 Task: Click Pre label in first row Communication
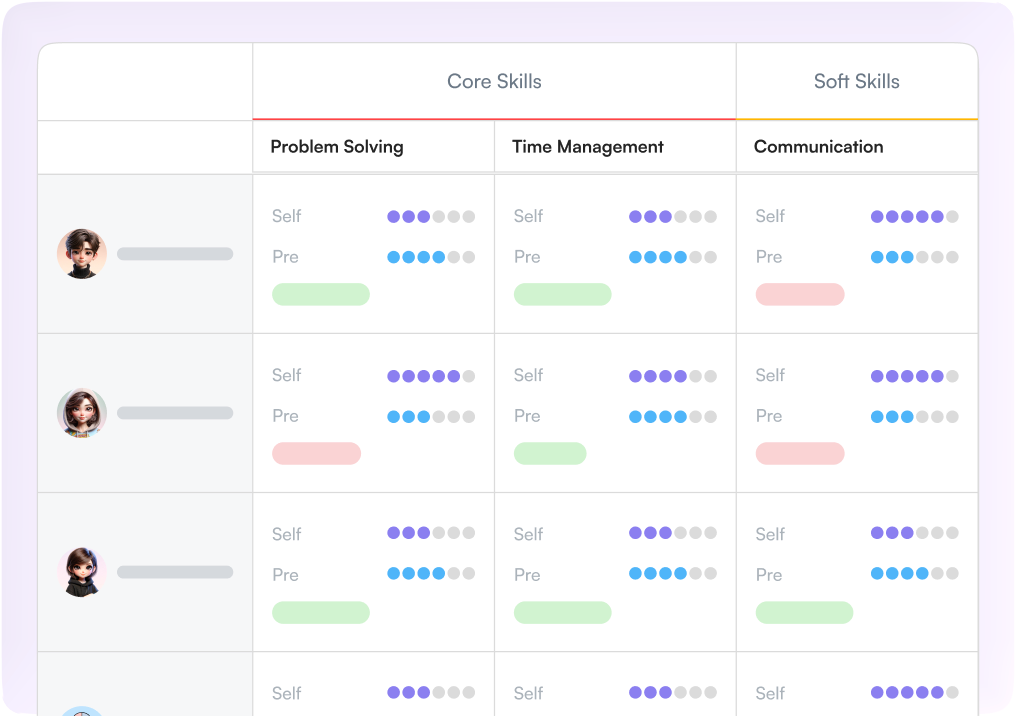click(768, 257)
